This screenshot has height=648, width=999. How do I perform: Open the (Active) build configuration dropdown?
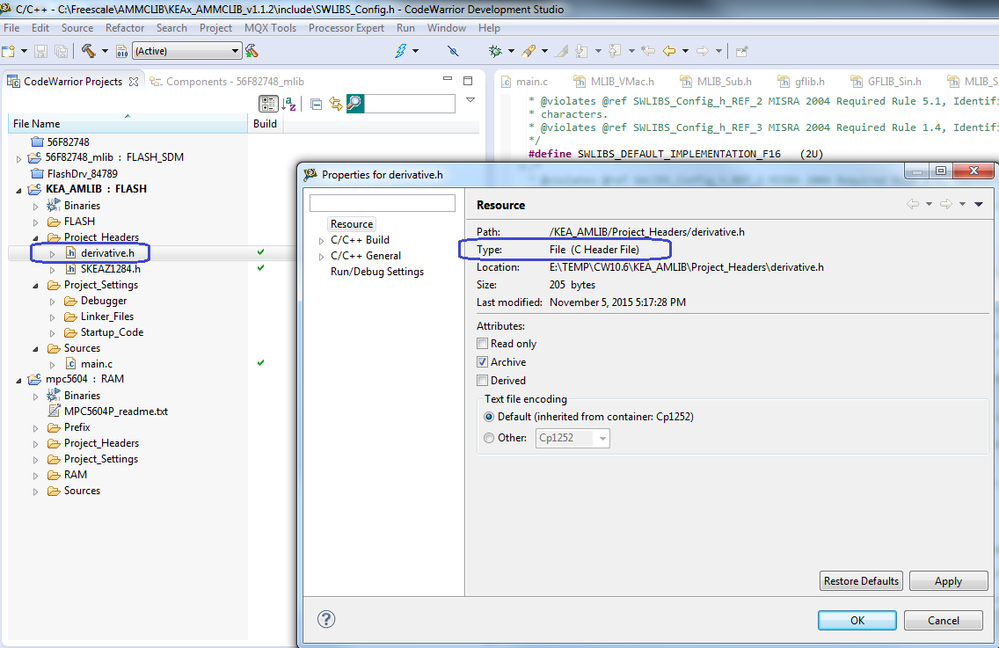click(x=187, y=51)
